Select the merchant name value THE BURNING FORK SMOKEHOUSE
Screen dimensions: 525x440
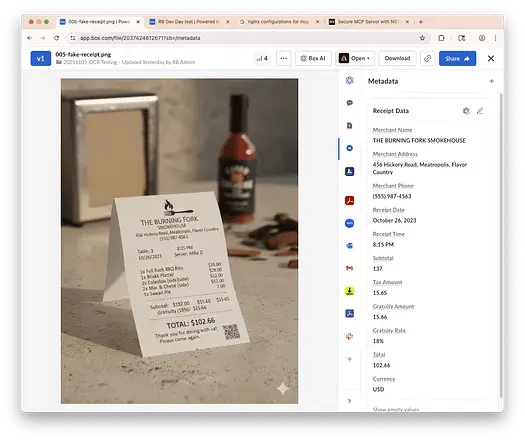pyautogui.click(x=419, y=140)
